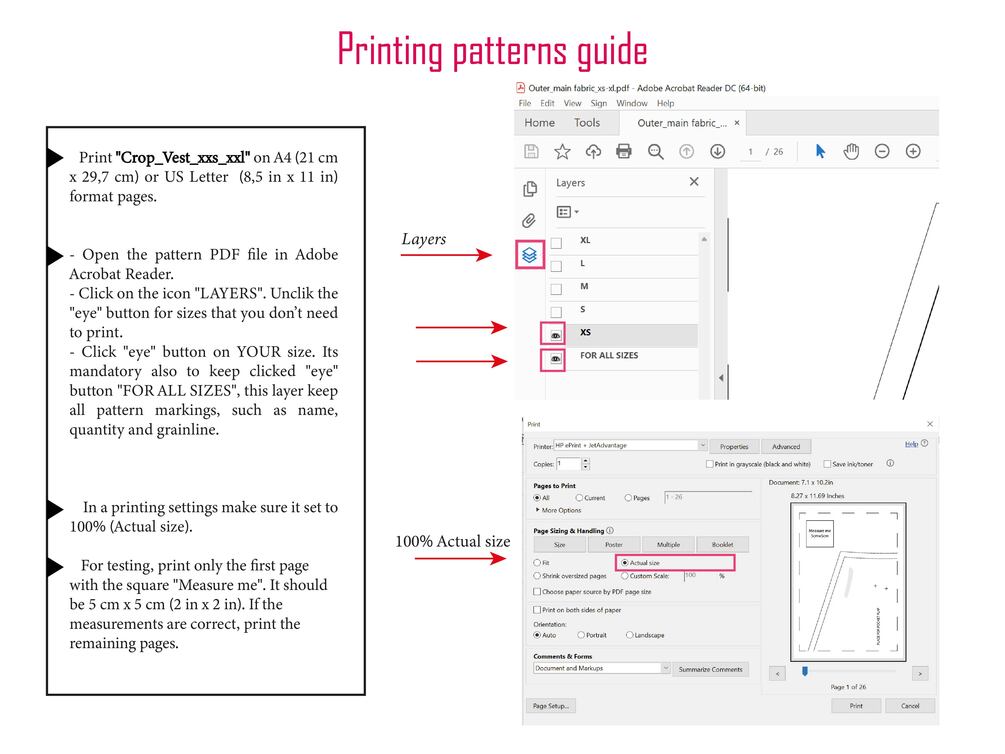Choose the Booklet sizing button
The width and height of the screenshot is (1005, 754).
(x=722, y=544)
